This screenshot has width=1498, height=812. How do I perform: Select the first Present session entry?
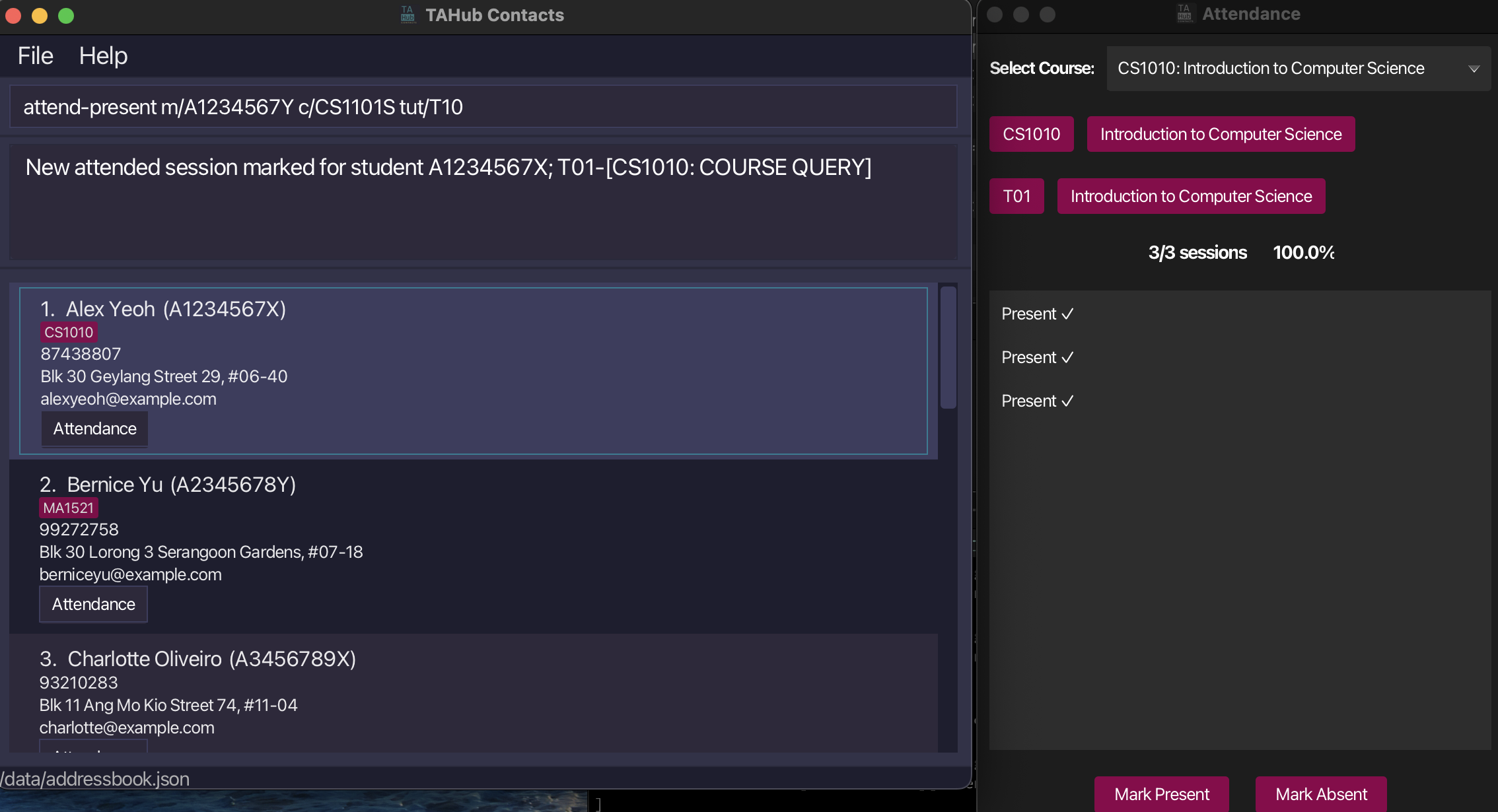(x=1037, y=314)
